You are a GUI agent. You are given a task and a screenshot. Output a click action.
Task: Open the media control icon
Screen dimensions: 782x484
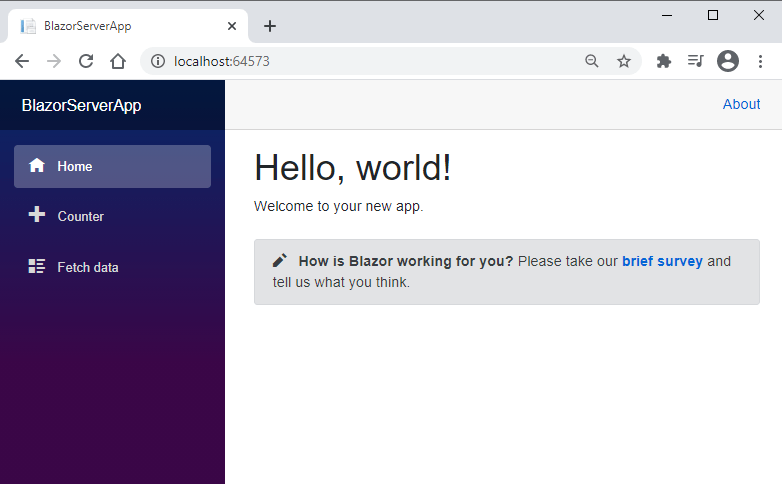pyautogui.click(x=695, y=61)
